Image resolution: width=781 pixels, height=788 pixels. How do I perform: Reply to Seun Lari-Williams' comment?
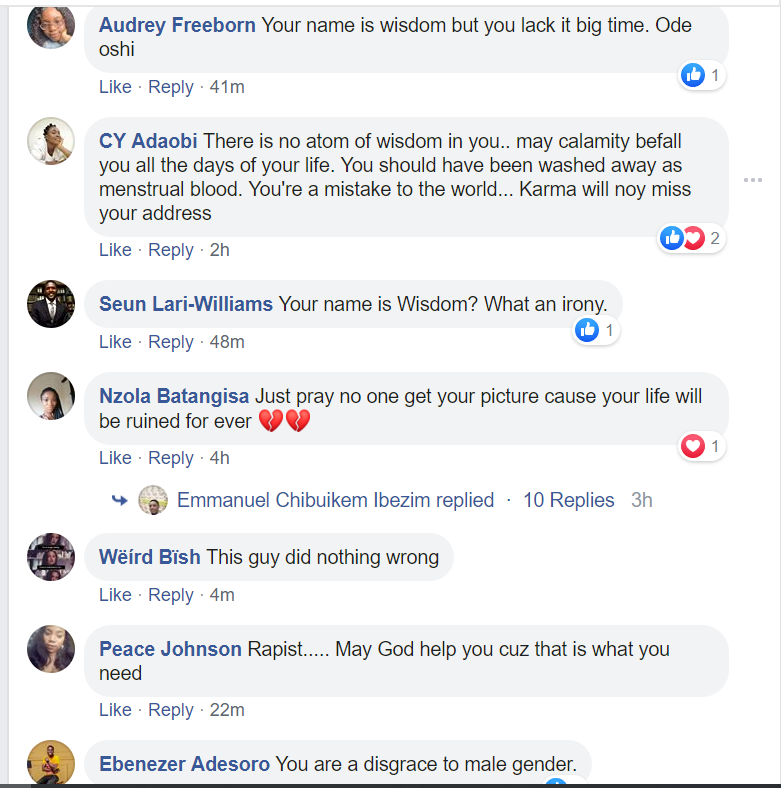[x=170, y=342]
